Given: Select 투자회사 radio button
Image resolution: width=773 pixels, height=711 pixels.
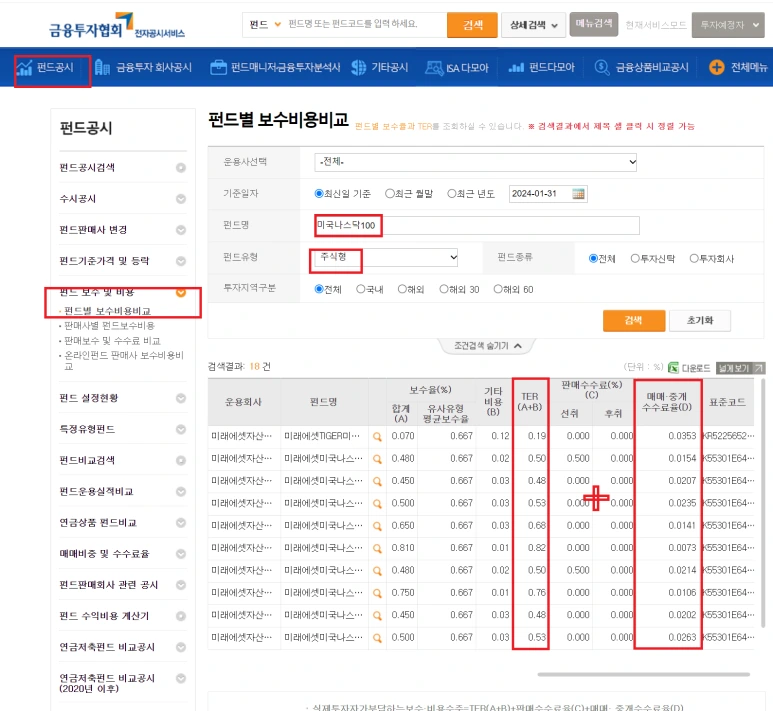Looking at the screenshot, I should pyautogui.click(x=694, y=258).
